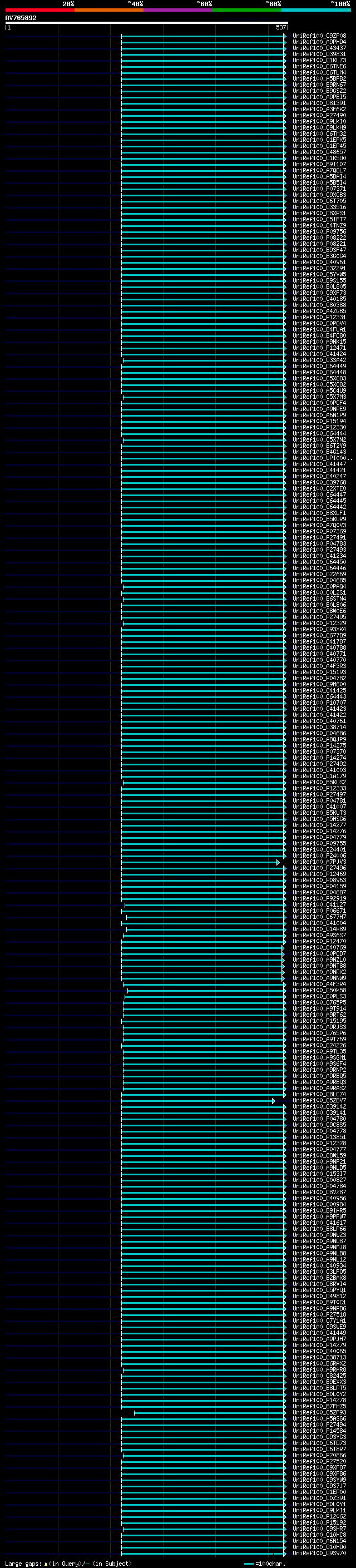Select hit UniRef100_Q9ZP08
Screen dimensions: 356x1568
click(319, 36)
